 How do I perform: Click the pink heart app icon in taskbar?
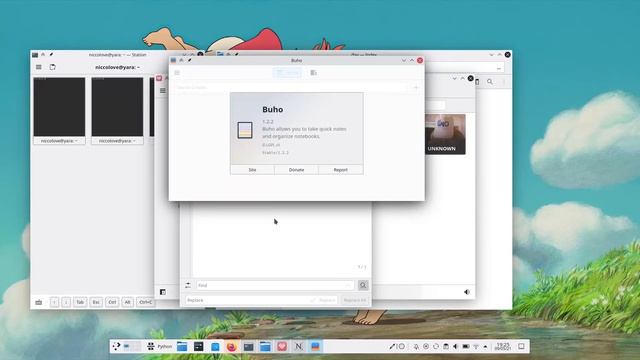pyautogui.click(x=282, y=347)
